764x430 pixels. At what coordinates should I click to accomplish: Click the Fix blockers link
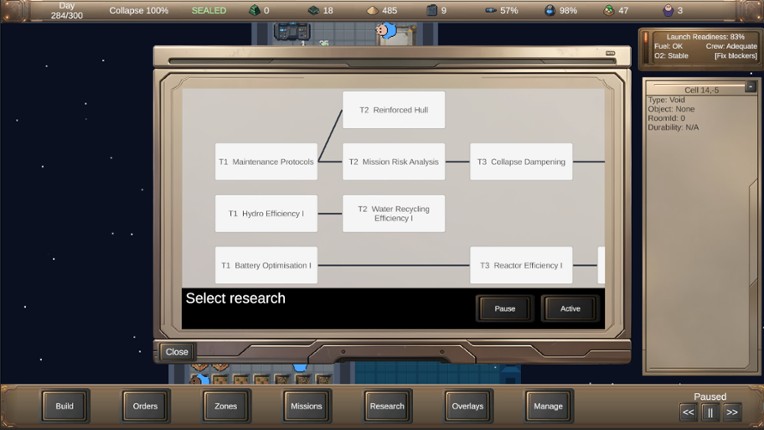tap(735, 56)
